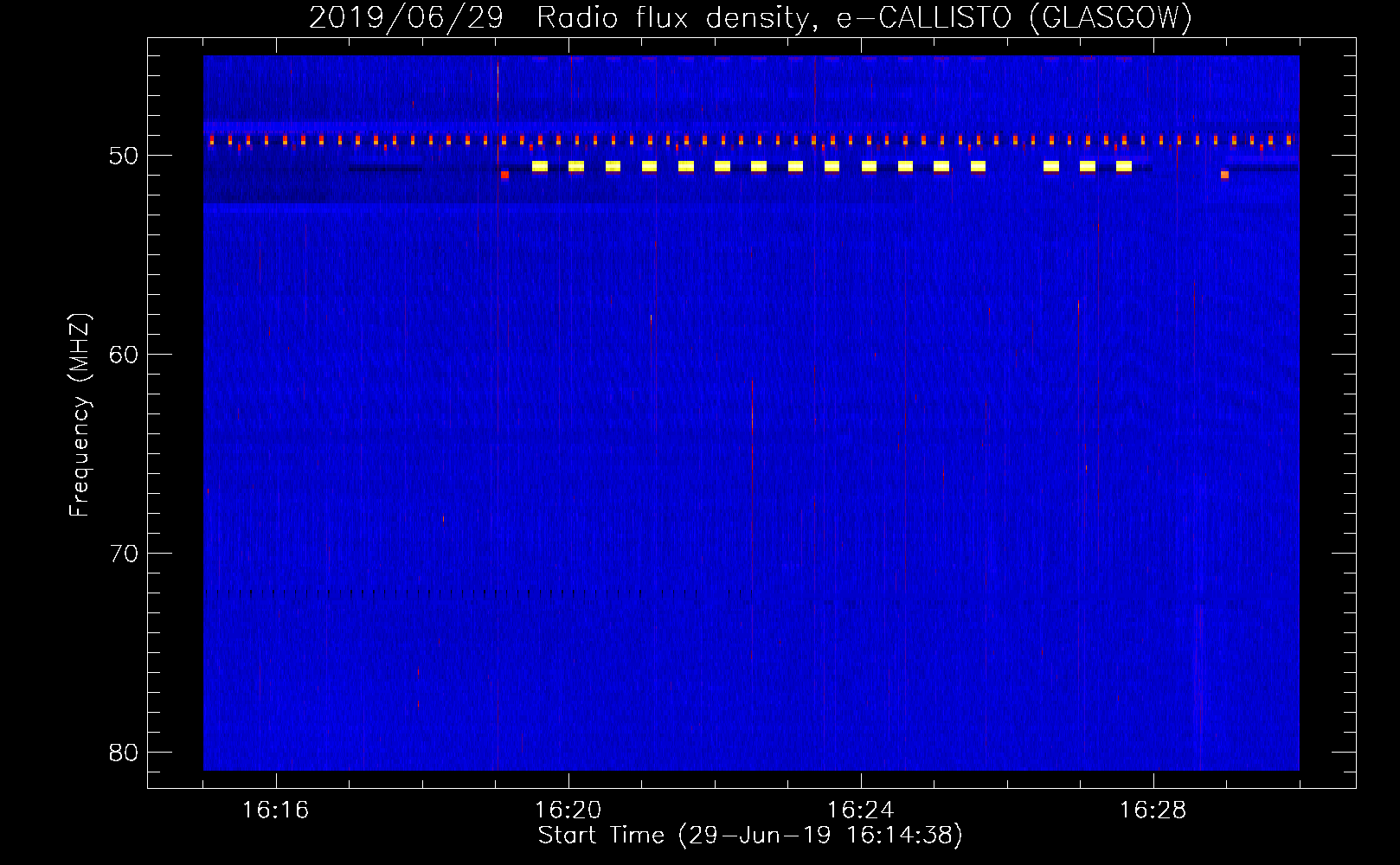The height and width of the screenshot is (865, 1400).
Task: Click the 16:28 time tick label
Action: tap(1153, 811)
